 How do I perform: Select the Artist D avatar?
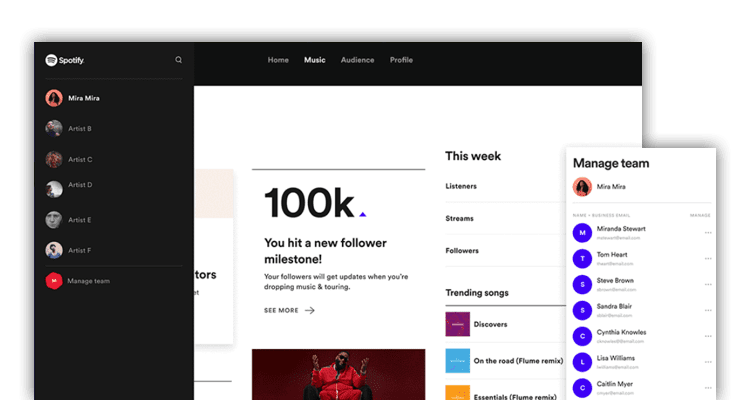(x=54, y=187)
